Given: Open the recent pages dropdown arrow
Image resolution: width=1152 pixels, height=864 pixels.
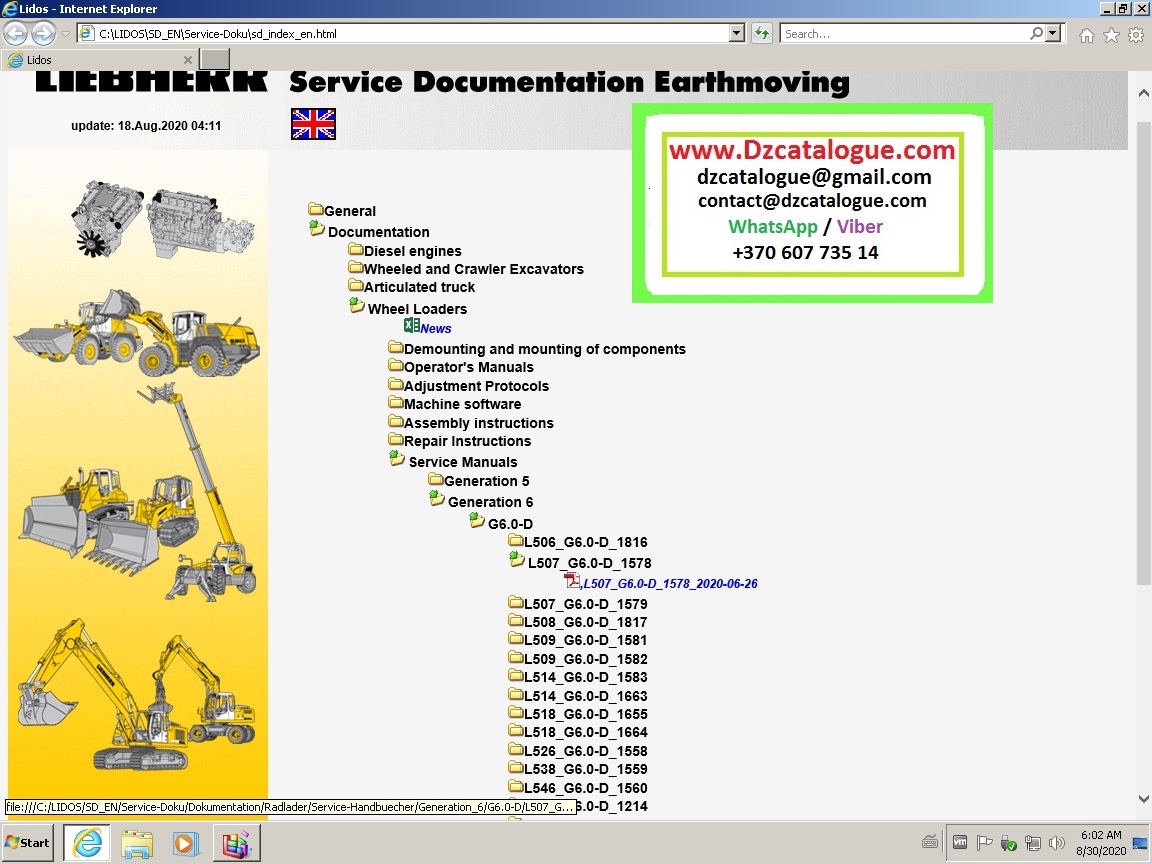Looking at the screenshot, I should [x=65, y=34].
